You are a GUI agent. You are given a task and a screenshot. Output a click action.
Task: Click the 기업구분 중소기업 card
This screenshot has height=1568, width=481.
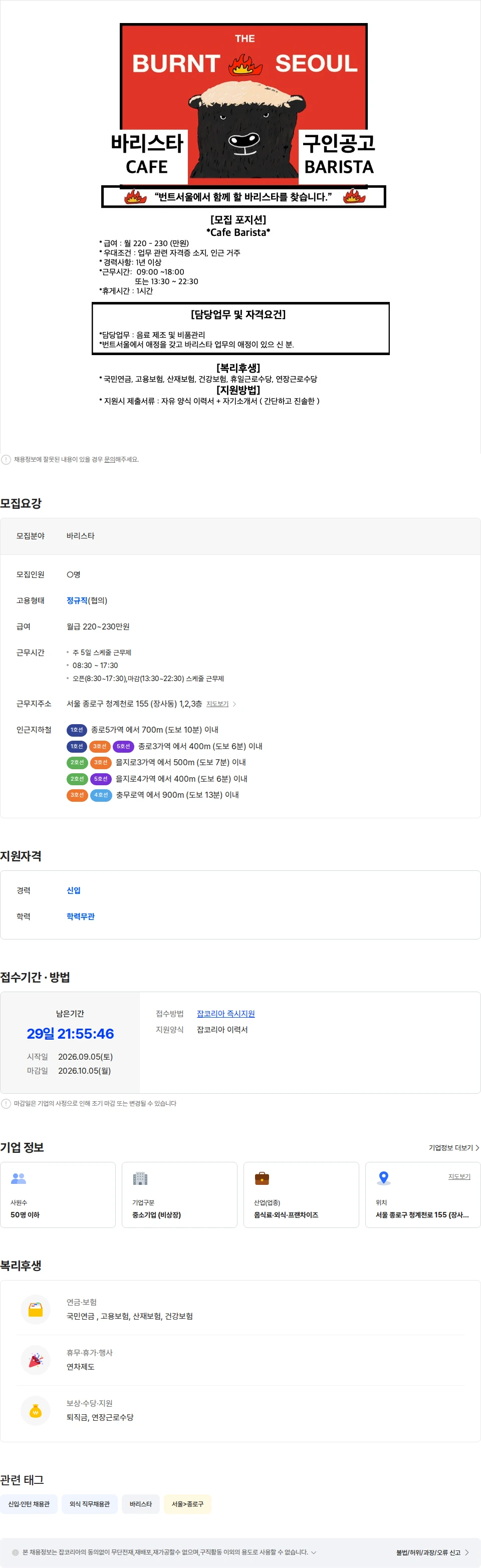pyautogui.click(x=179, y=1195)
